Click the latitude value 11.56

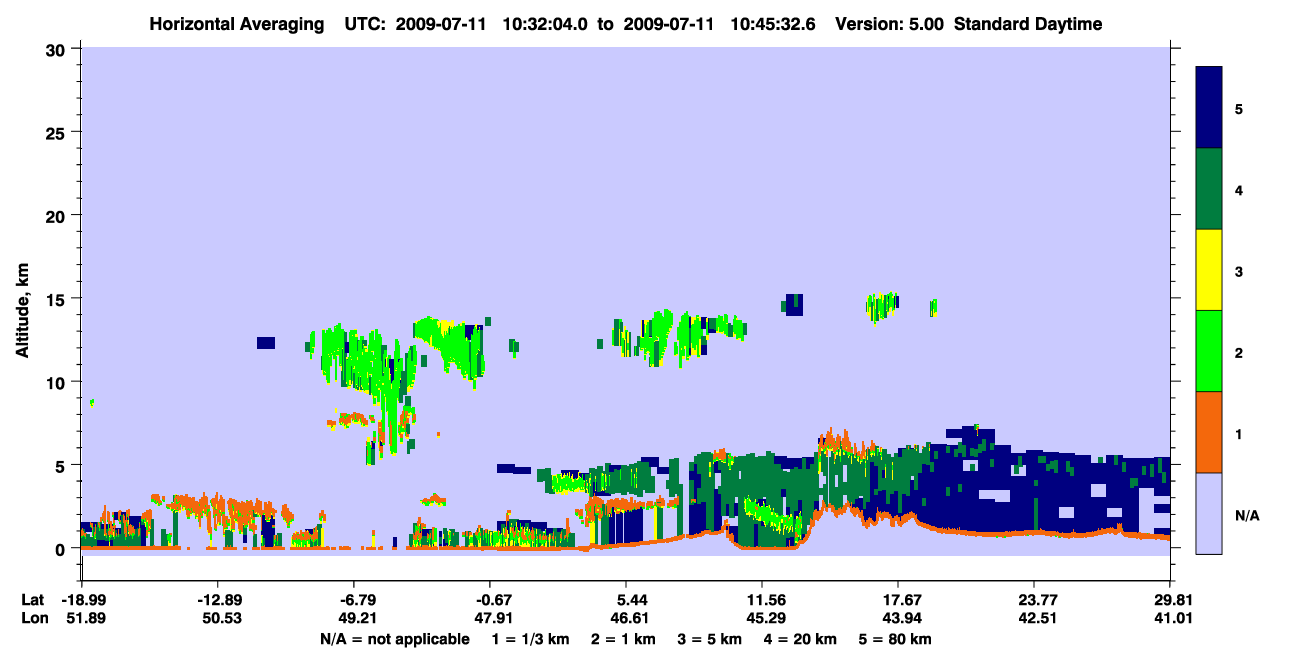(x=761, y=600)
